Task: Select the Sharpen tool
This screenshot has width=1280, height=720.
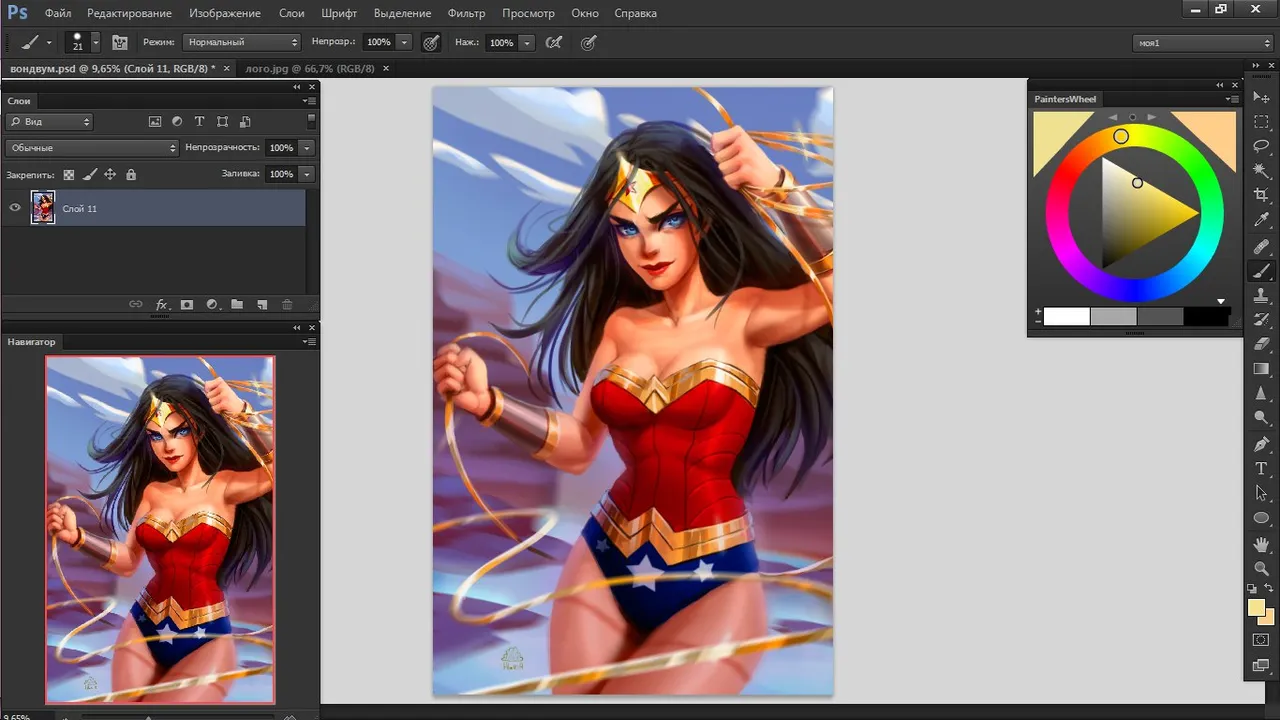Action: tap(1261, 394)
